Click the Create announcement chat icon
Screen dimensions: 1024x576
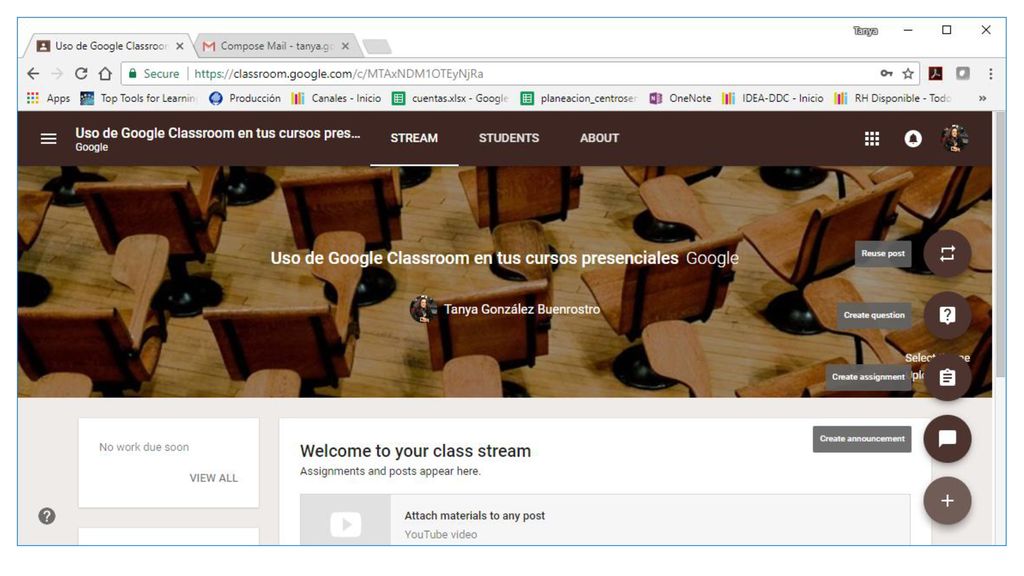pos(947,439)
